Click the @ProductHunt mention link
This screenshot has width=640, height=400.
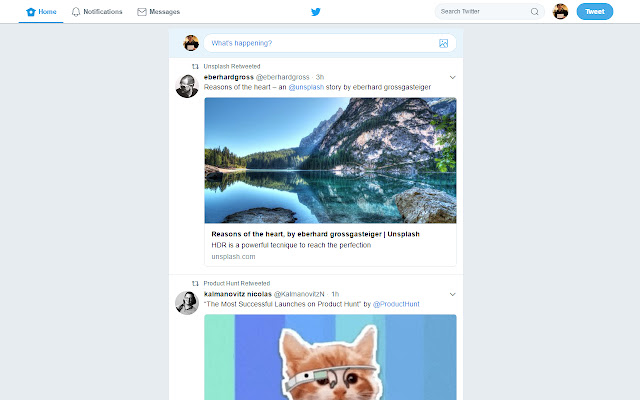click(x=396, y=304)
